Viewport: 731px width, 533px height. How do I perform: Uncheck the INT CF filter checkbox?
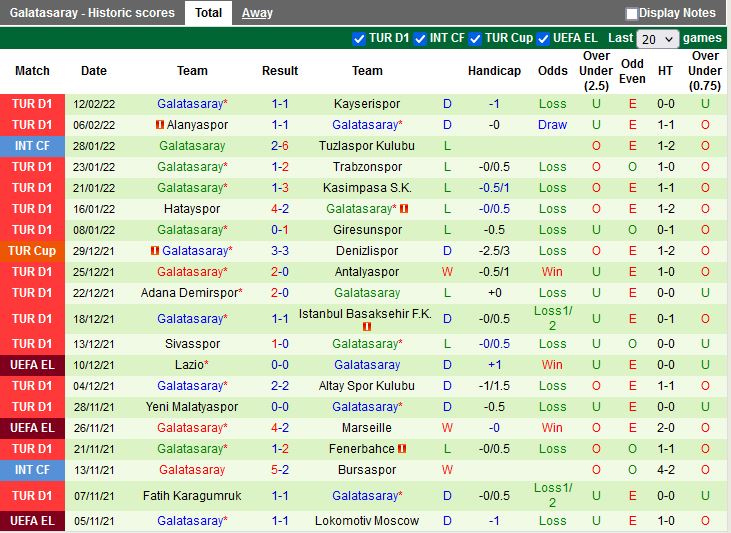pyautogui.click(x=420, y=38)
